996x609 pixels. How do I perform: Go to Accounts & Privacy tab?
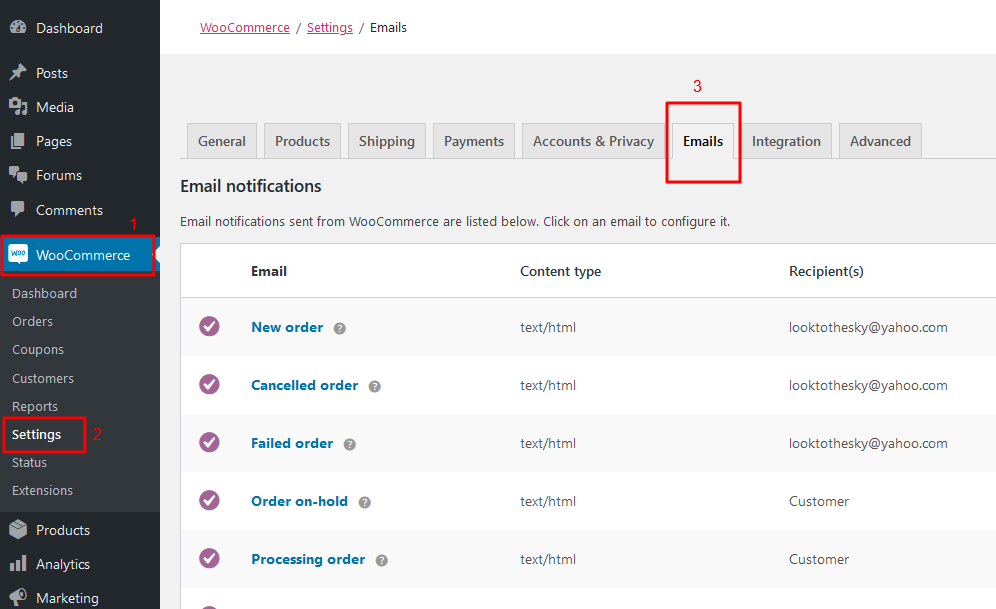pos(593,141)
